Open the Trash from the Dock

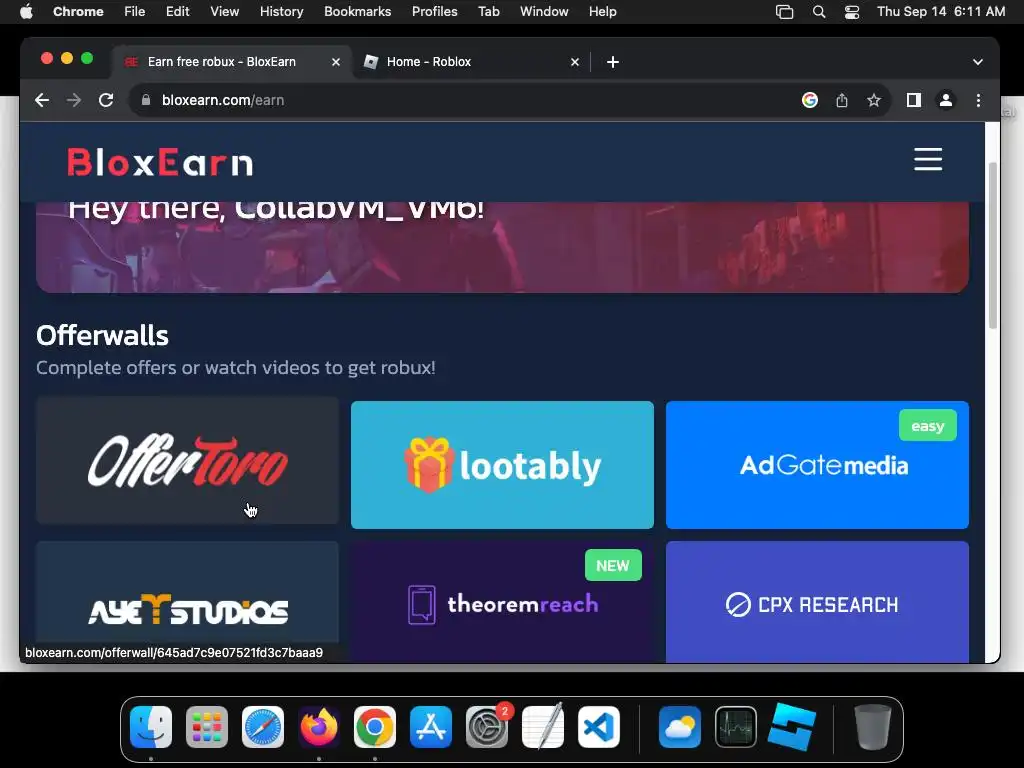pyautogui.click(x=873, y=726)
